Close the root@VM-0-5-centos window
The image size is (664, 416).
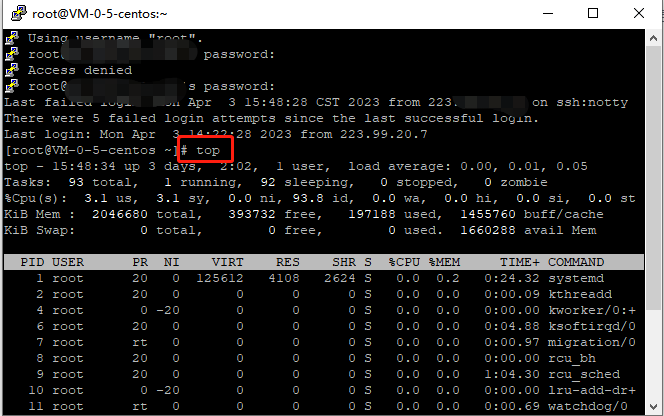tap(639, 14)
